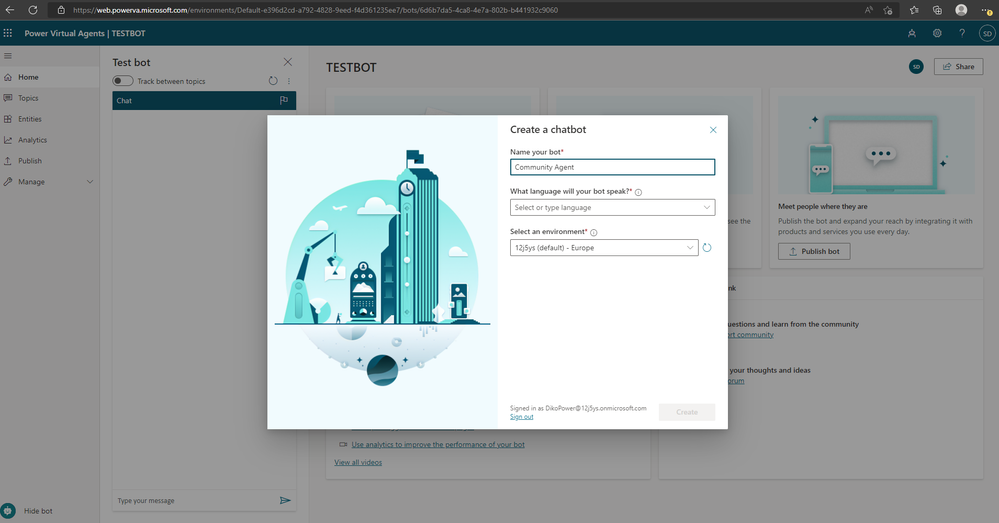The height and width of the screenshot is (523, 999).
Task: Open Entities in the sidebar
Action: (x=50, y=119)
